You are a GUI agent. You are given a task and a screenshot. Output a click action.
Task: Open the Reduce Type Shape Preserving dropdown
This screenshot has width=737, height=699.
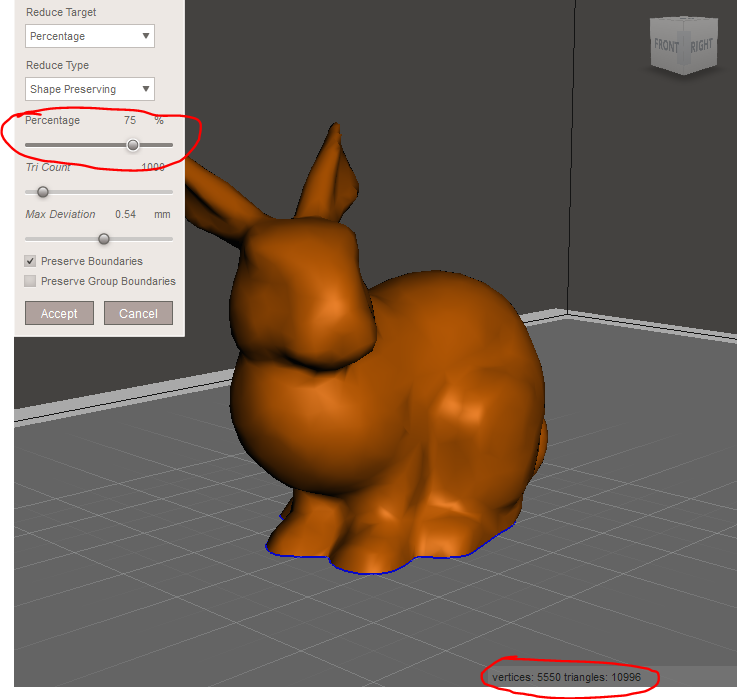(90, 89)
